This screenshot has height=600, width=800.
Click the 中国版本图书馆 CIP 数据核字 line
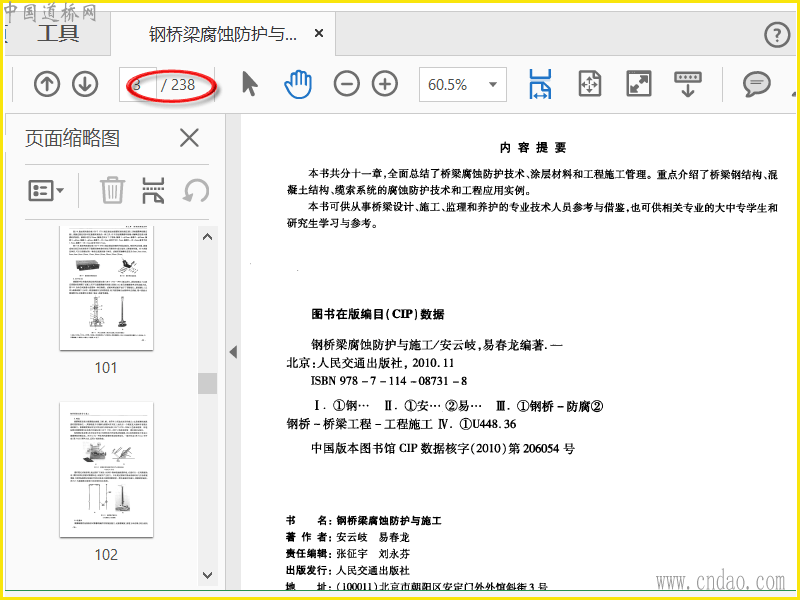pos(443,448)
